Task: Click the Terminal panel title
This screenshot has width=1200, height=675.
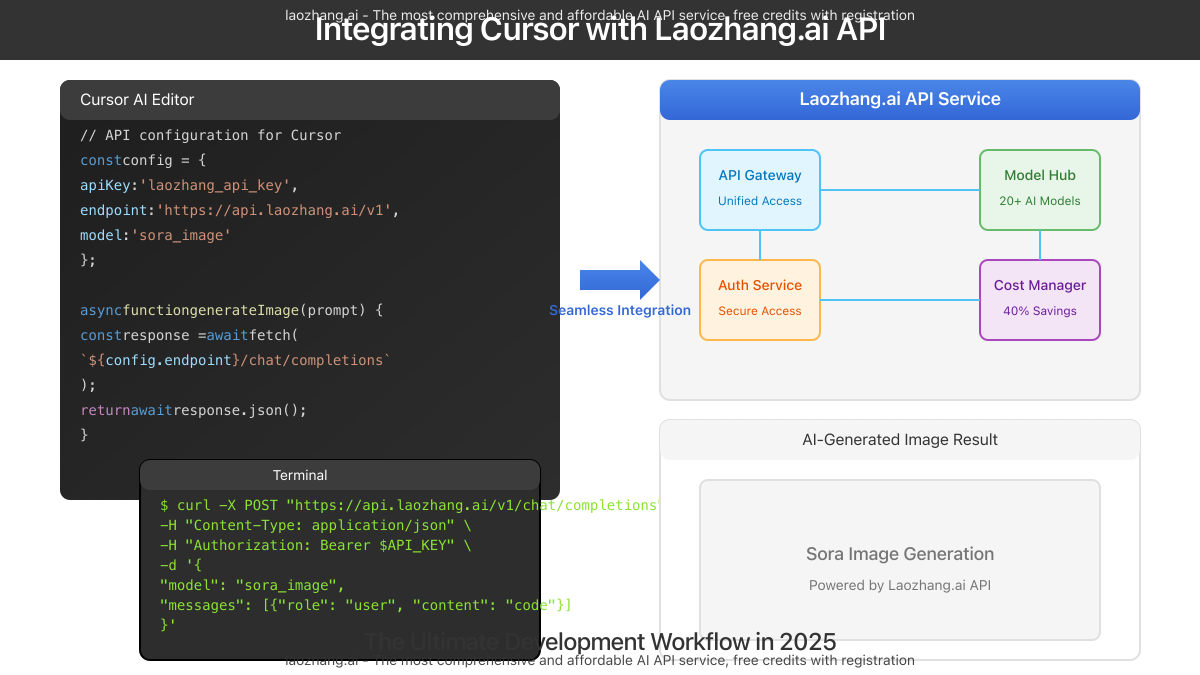Action: pos(300,475)
